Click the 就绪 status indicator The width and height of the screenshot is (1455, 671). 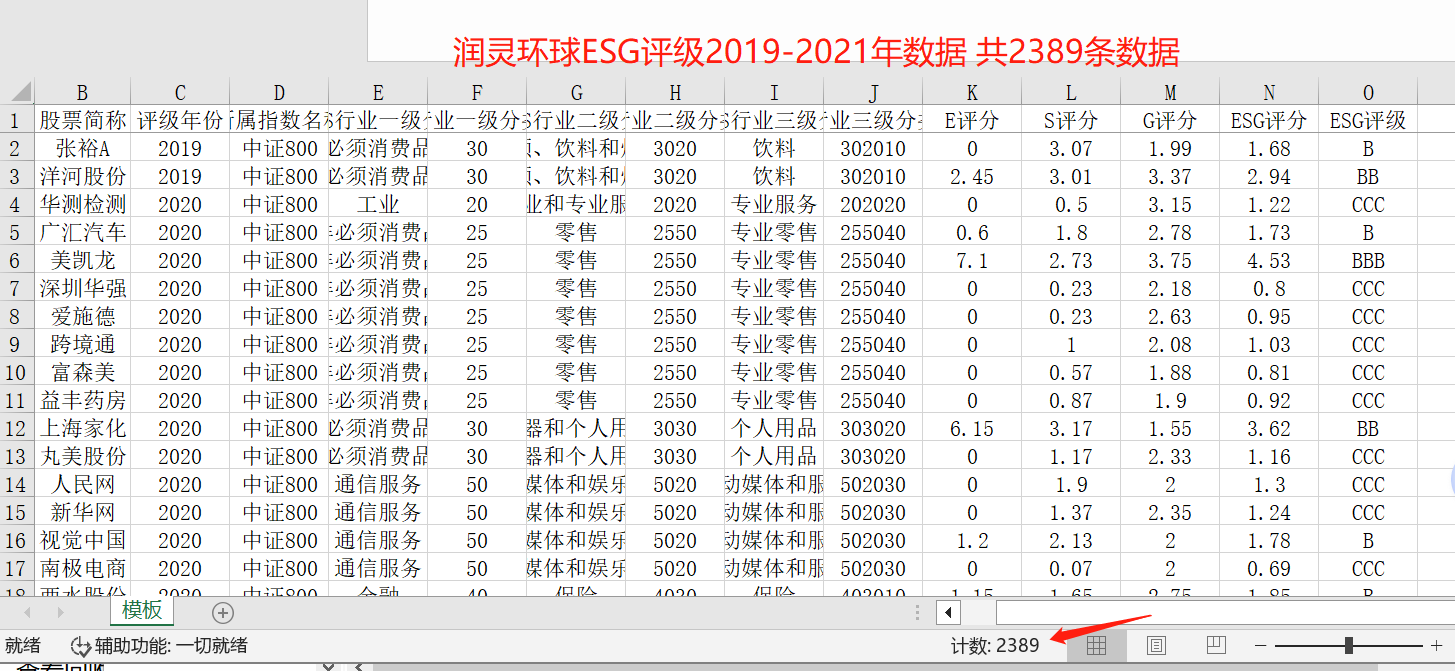click(23, 645)
